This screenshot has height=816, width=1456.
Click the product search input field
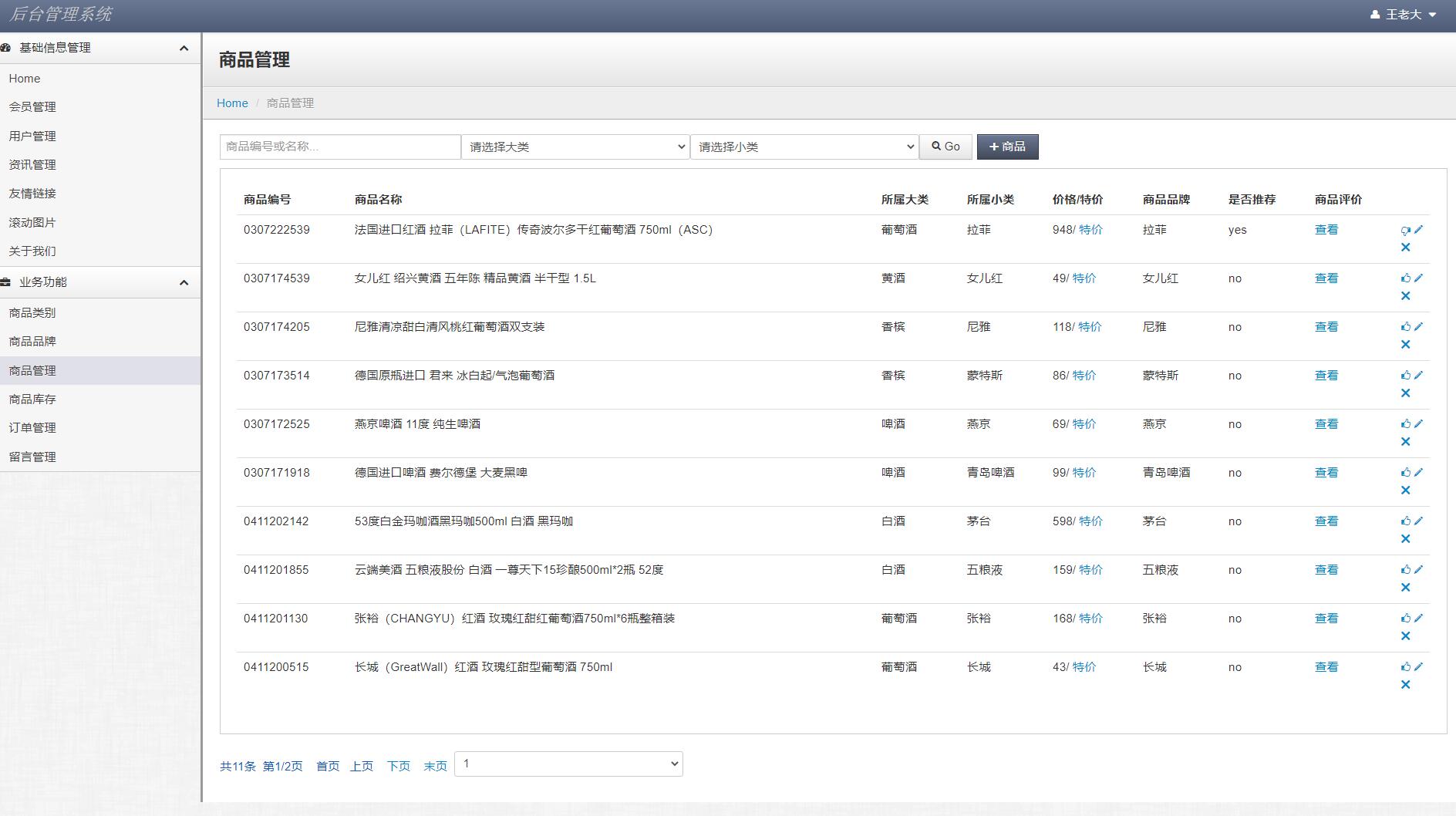(339, 147)
